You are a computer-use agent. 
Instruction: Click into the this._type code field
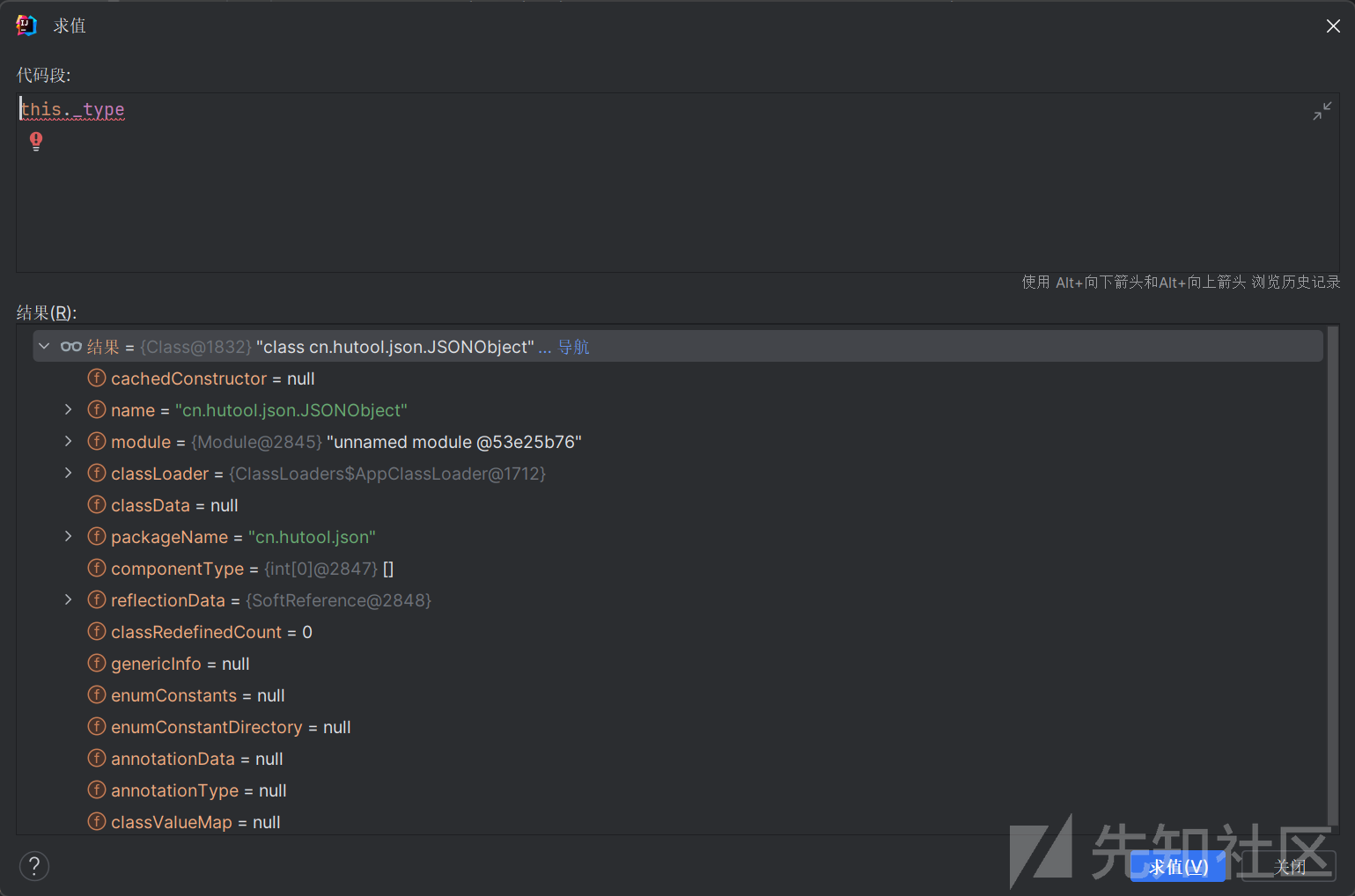677,183
